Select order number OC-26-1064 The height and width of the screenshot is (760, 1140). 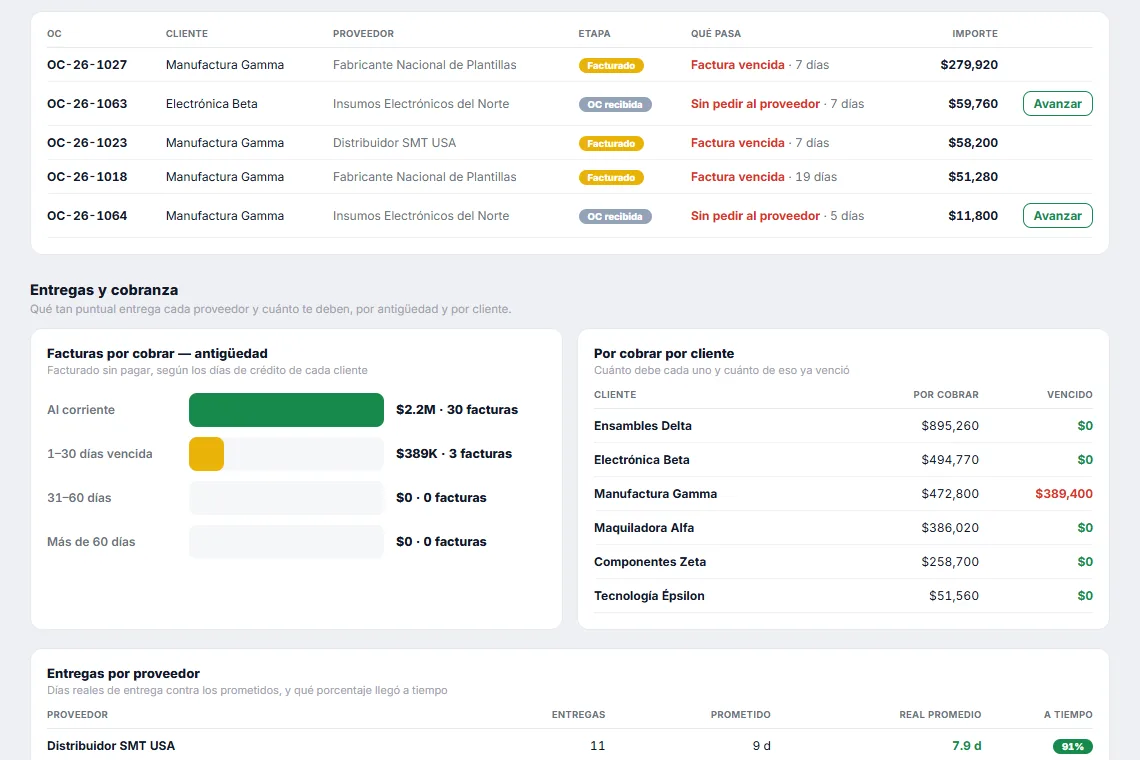pyautogui.click(x=87, y=216)
